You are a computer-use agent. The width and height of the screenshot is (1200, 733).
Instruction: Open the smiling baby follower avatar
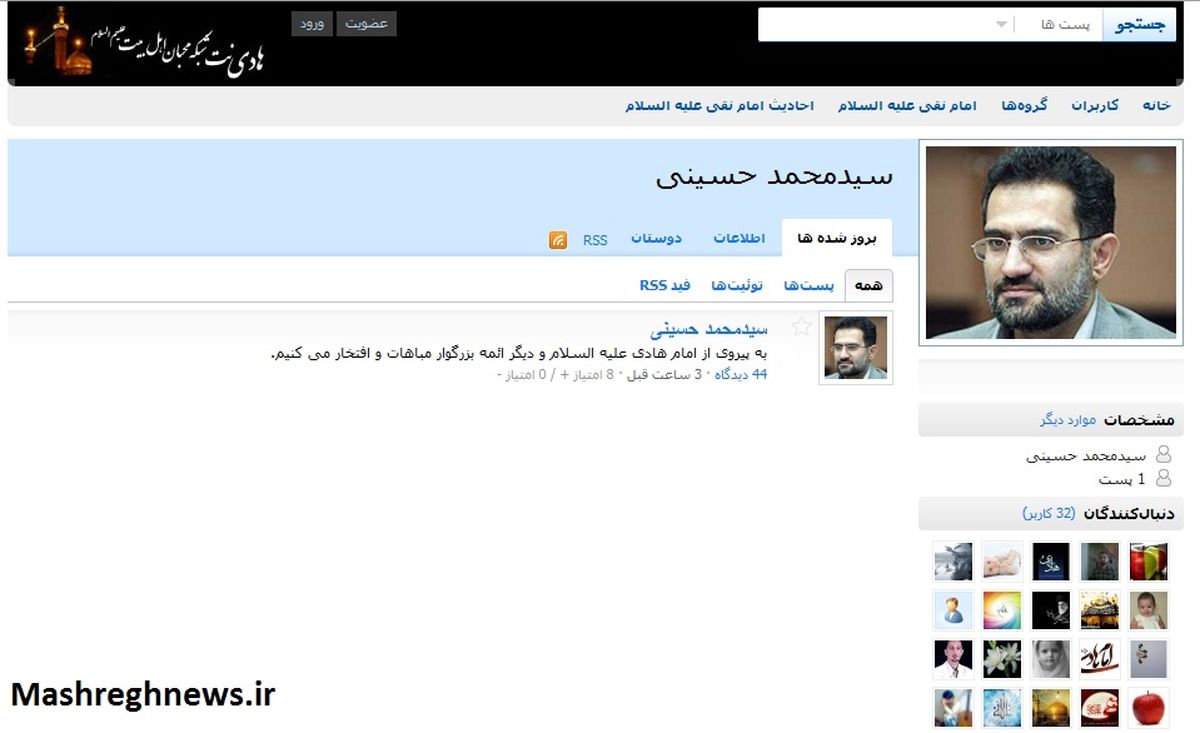point(1148,610)
